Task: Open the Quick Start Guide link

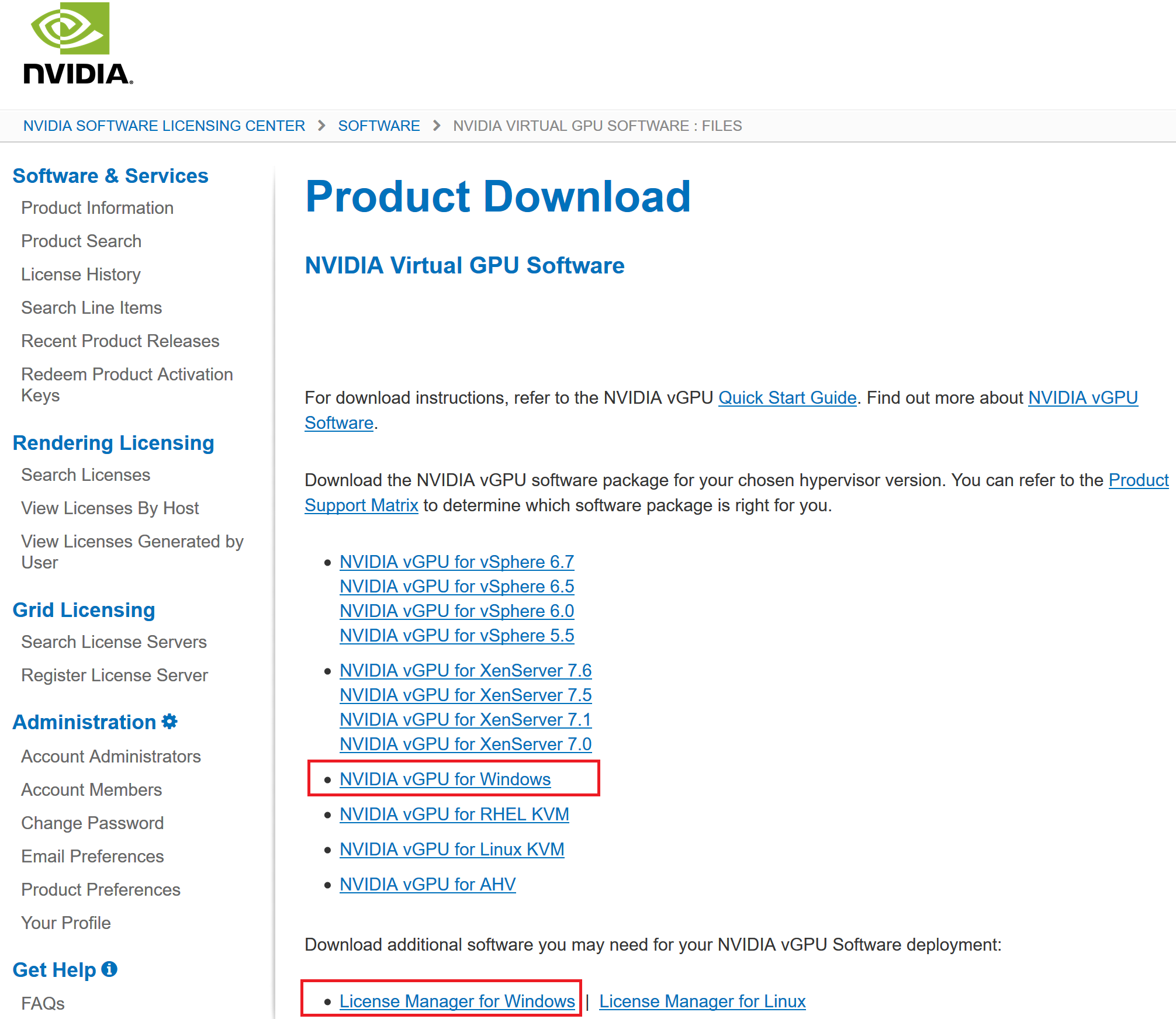Action: coord(787,398)
